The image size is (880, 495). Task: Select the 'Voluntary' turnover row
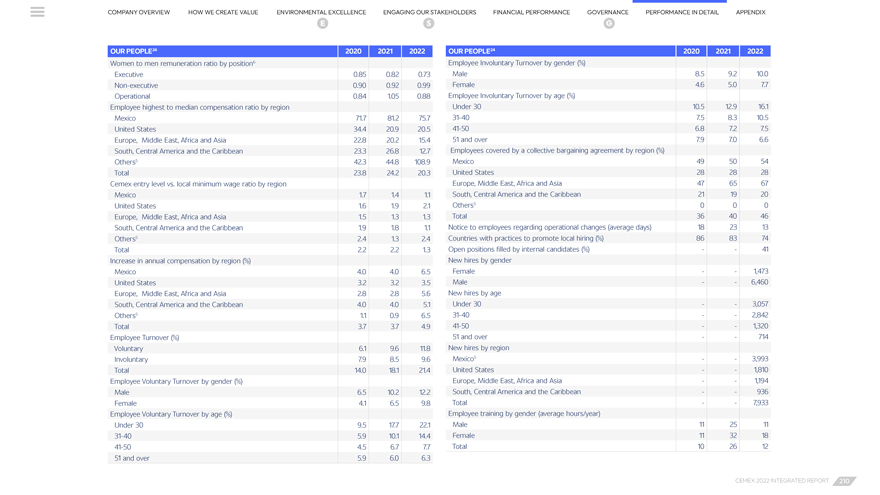point(270,349)
